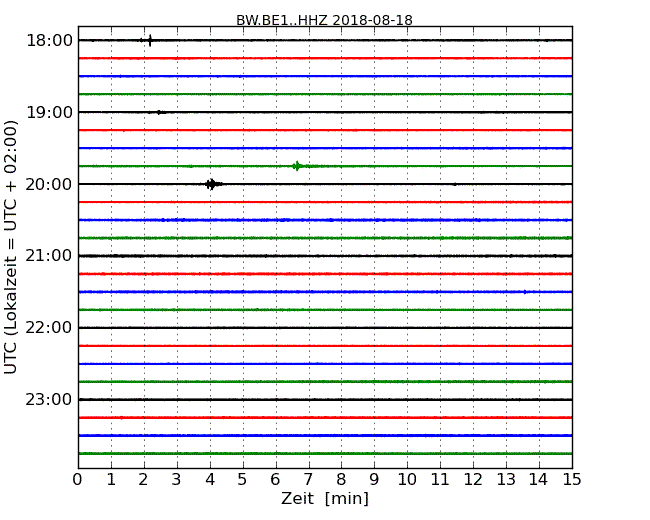Screen dimensions: 650x520
Task: Click the blue blip near minute 13.5 after 21:00
Action: tap(525, 292)
